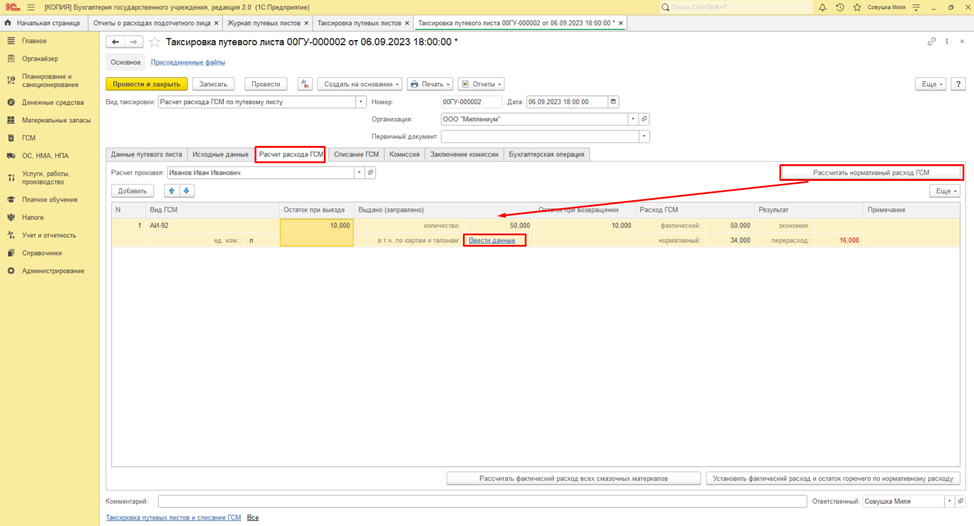Open the Отчеты dropdown menu
This screenshot has width=974, height=526.
pyautogui.click(x=481, y=84)
